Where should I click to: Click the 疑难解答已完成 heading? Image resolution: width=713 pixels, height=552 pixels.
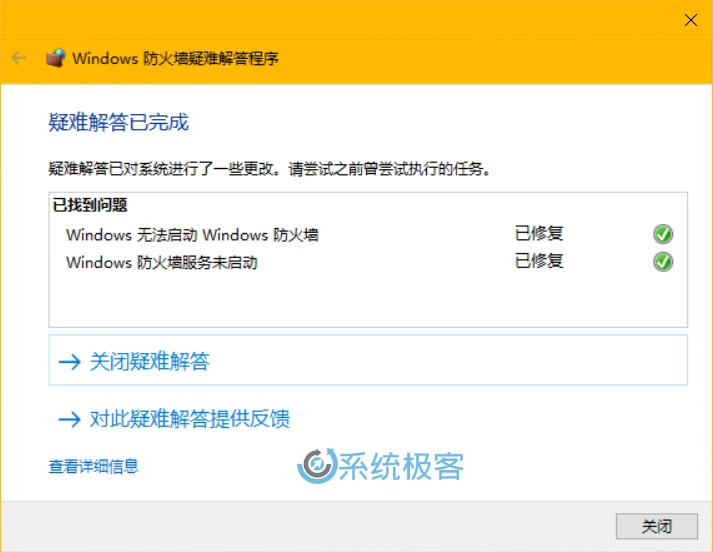click(x=118, y=122)
